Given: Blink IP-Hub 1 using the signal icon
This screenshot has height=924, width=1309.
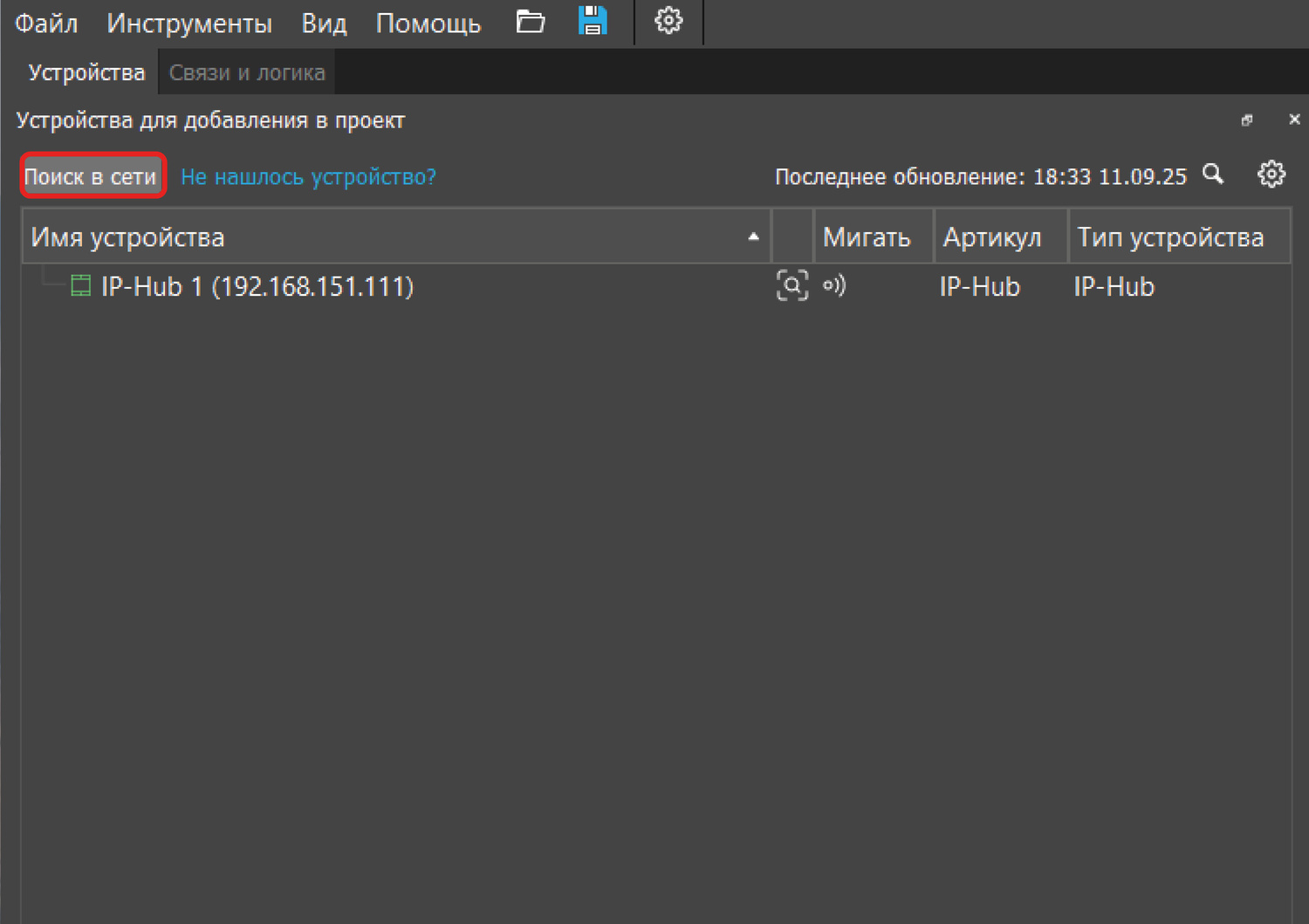Looking at the screenshot, I should click(834, 285).
